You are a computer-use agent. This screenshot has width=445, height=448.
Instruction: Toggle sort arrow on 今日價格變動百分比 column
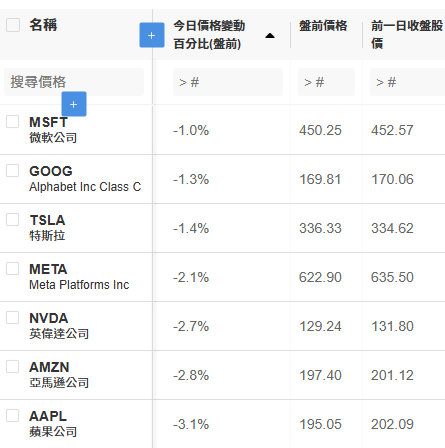[x=270, y=36]
